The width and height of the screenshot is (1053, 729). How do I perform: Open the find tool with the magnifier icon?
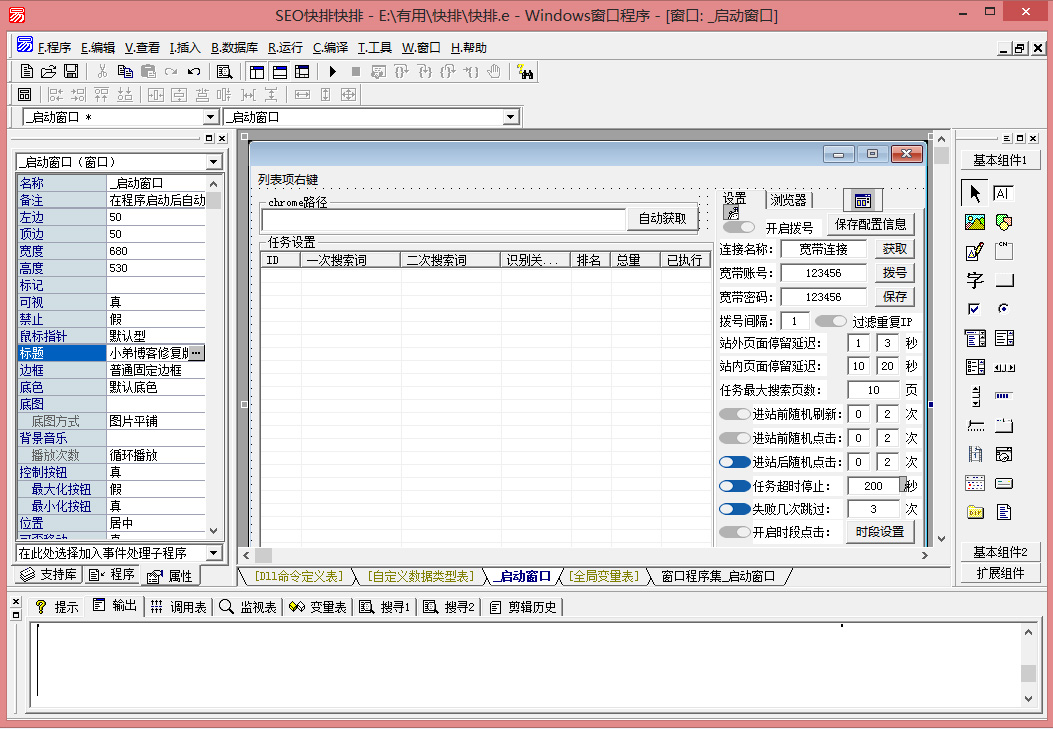tap(225, 71)
